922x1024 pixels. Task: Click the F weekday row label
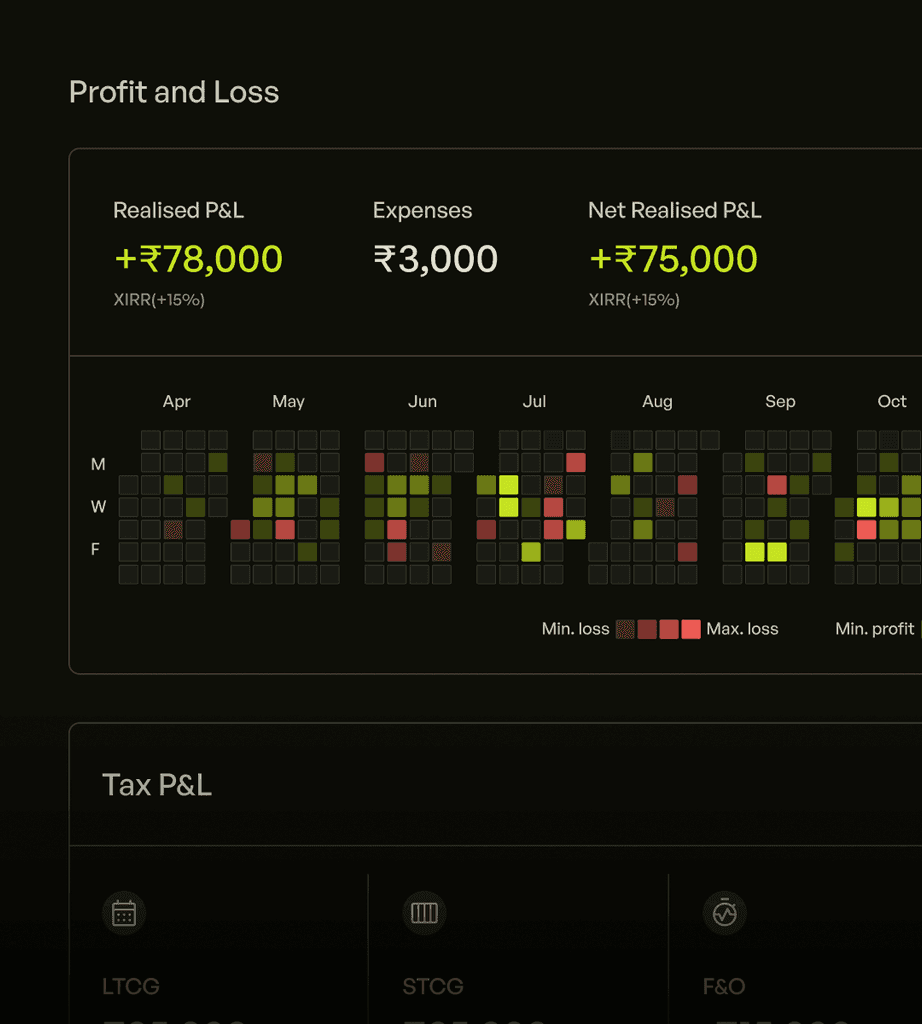tap(95, 549)
